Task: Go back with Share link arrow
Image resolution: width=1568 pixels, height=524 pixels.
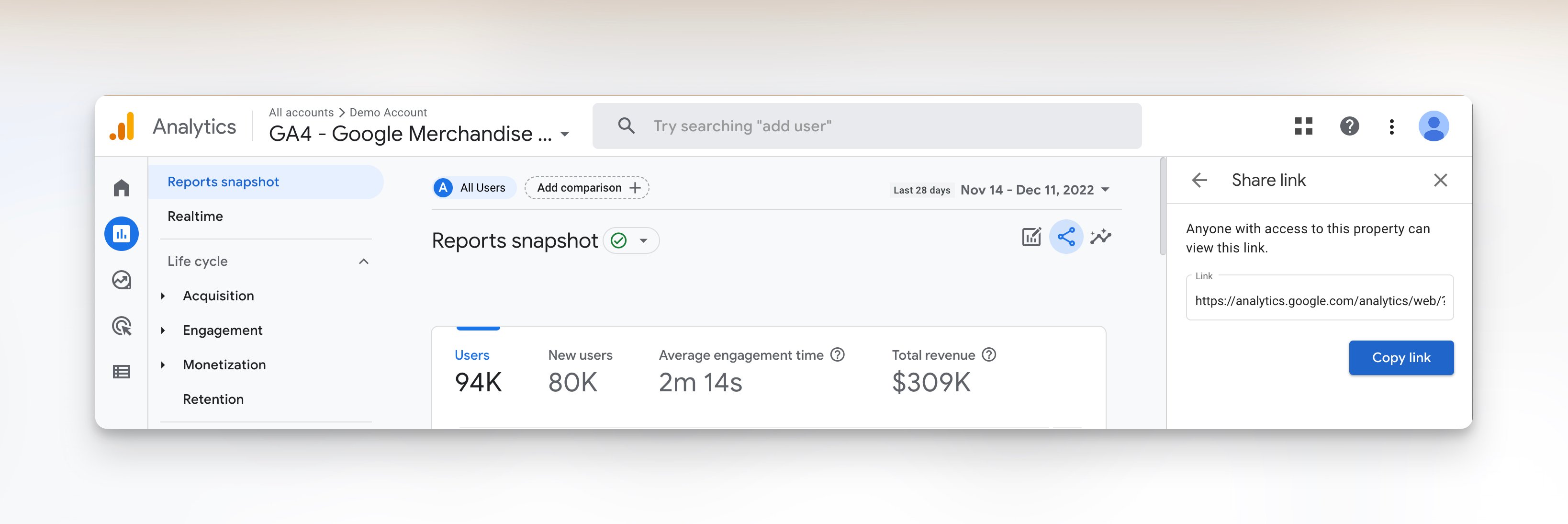Action: (1199, 181)
